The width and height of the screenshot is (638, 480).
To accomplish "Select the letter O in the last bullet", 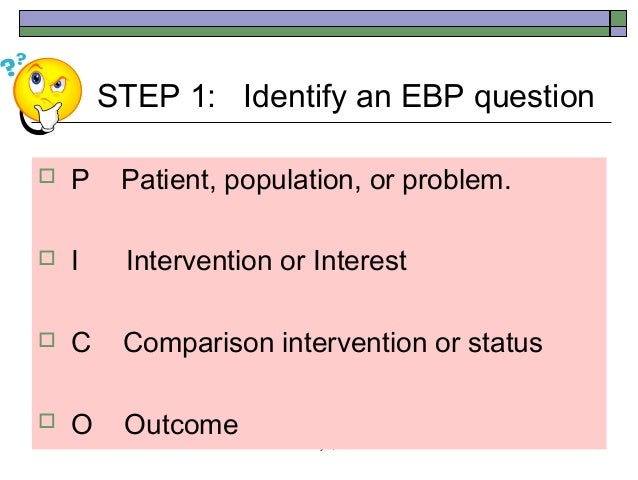I will point(81,425).
